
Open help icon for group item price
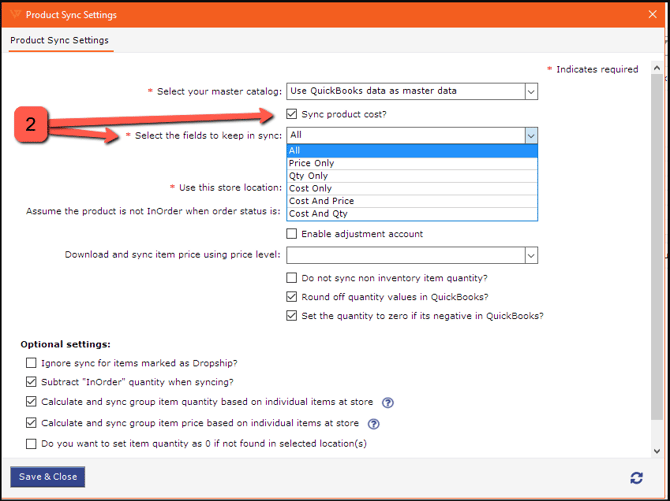373,424
